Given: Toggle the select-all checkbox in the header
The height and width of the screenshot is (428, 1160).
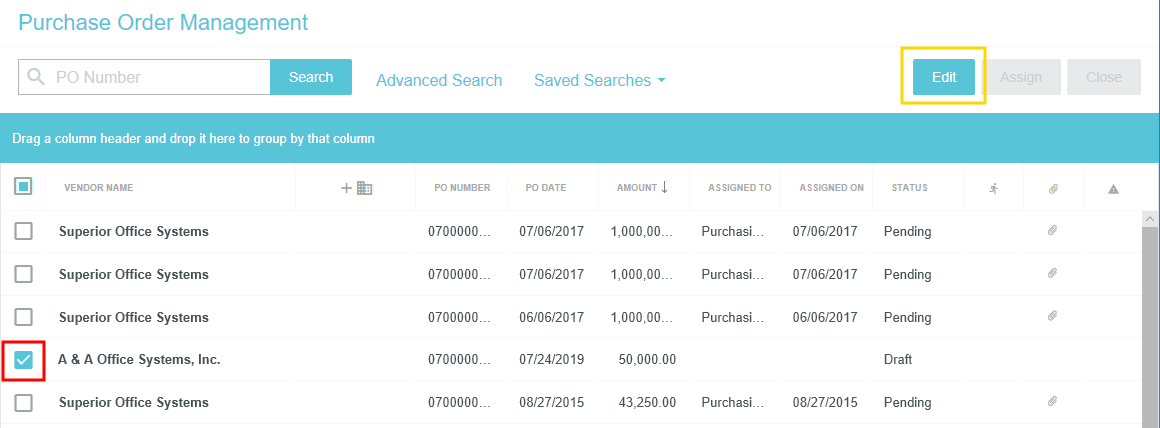Looking at the screenshot, I should 23,186.
